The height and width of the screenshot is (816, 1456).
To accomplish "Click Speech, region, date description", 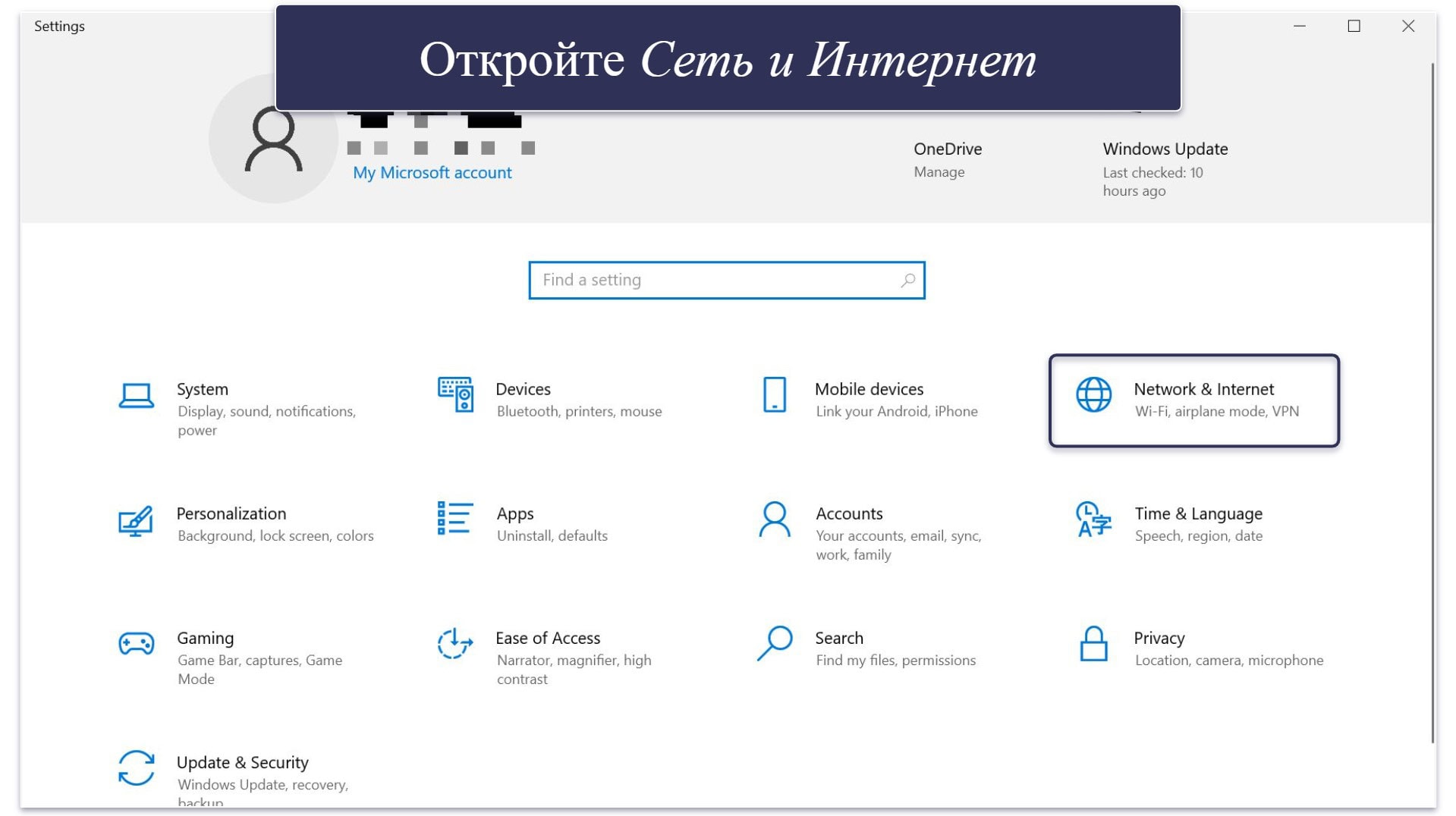I will click(1198, 536).
